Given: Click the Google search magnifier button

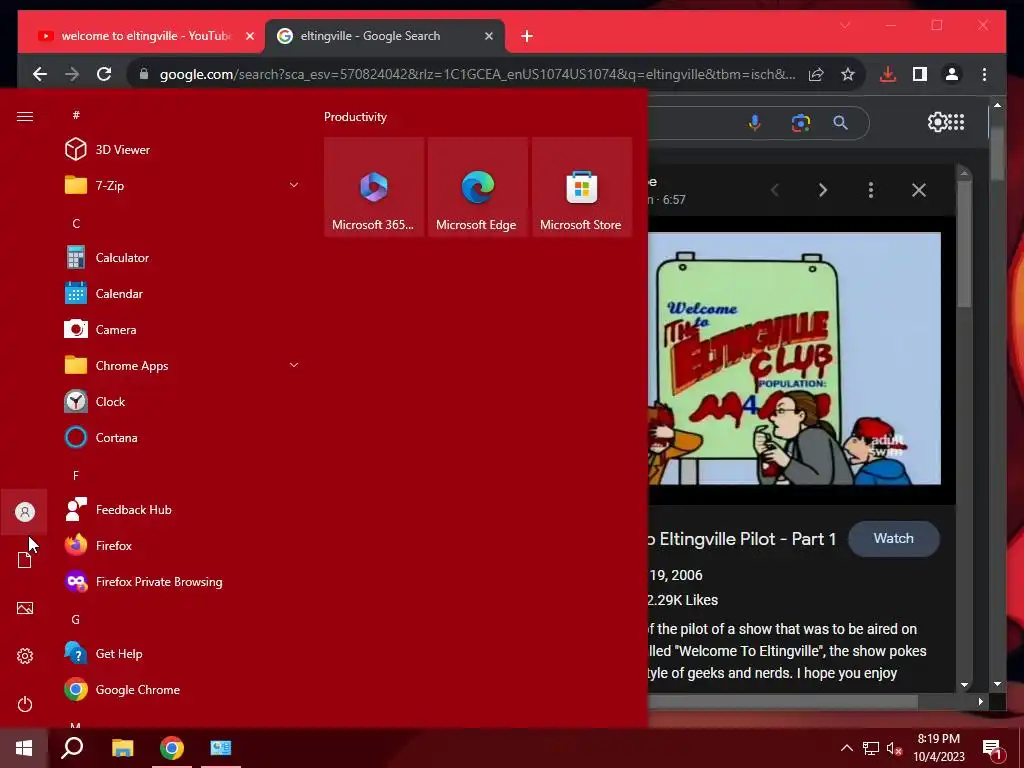Looking at the screenshot, I should 840,122.
